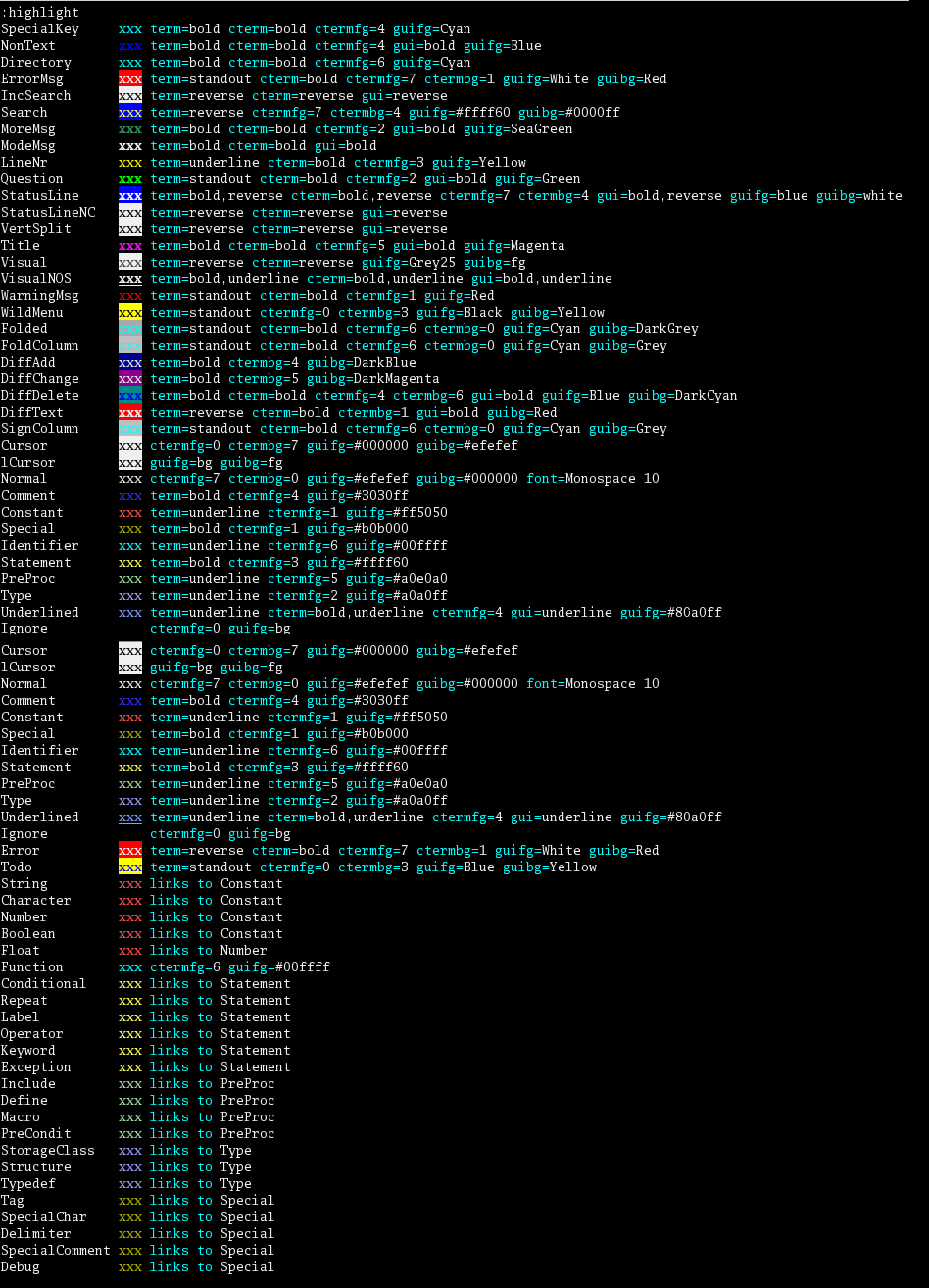Viewport: 929px width, 1288px height.
Task: Select the SpecialComment group name
Action: pos(56,1251)
